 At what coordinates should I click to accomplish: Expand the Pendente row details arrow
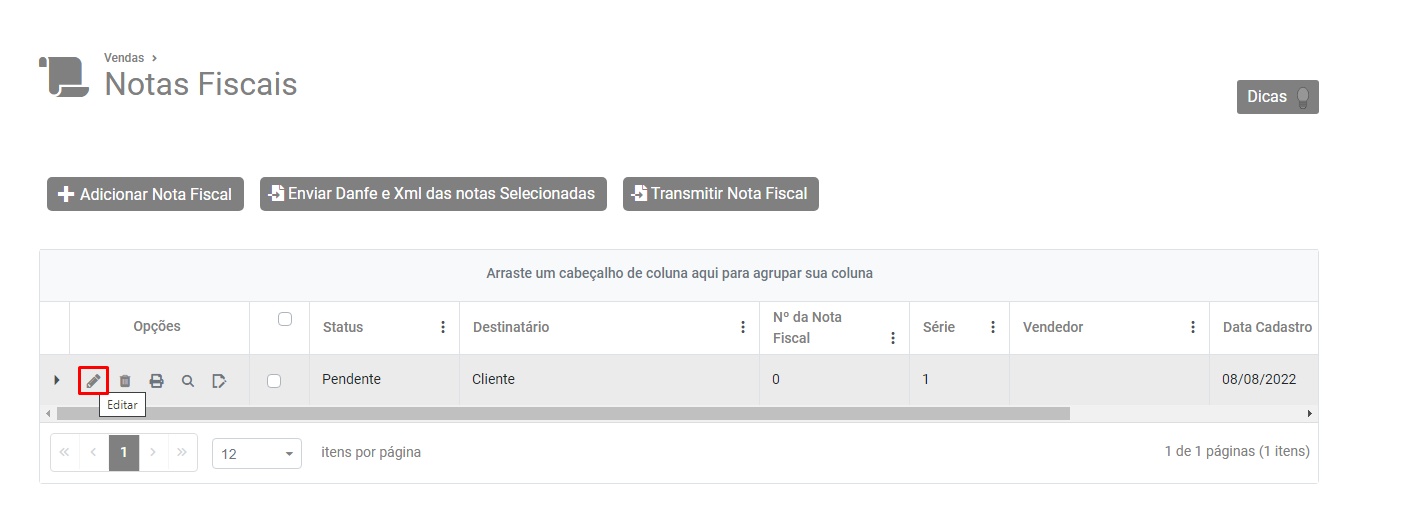tap(56, 380)
